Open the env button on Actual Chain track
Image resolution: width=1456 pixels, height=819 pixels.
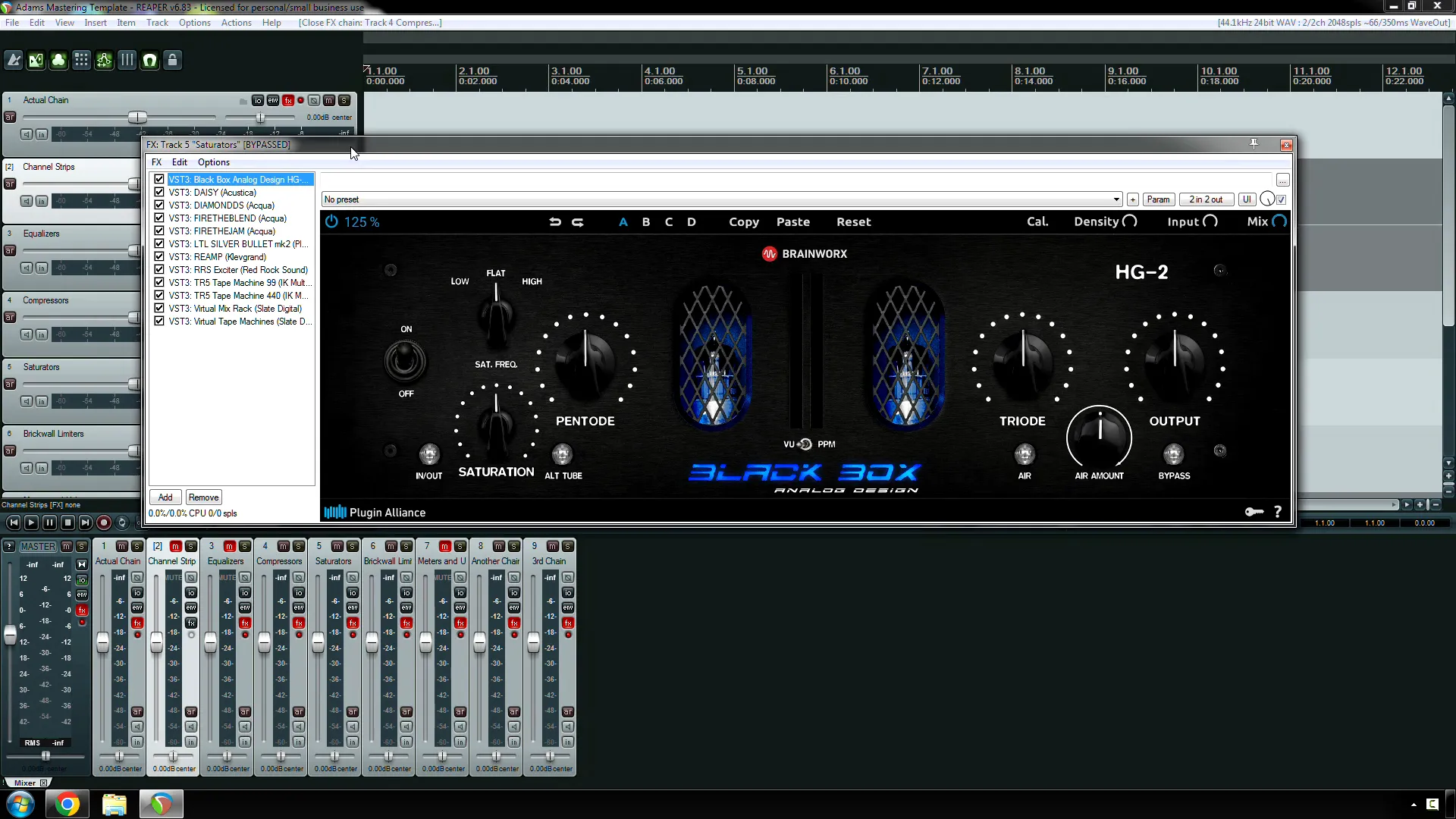[273, 100]
